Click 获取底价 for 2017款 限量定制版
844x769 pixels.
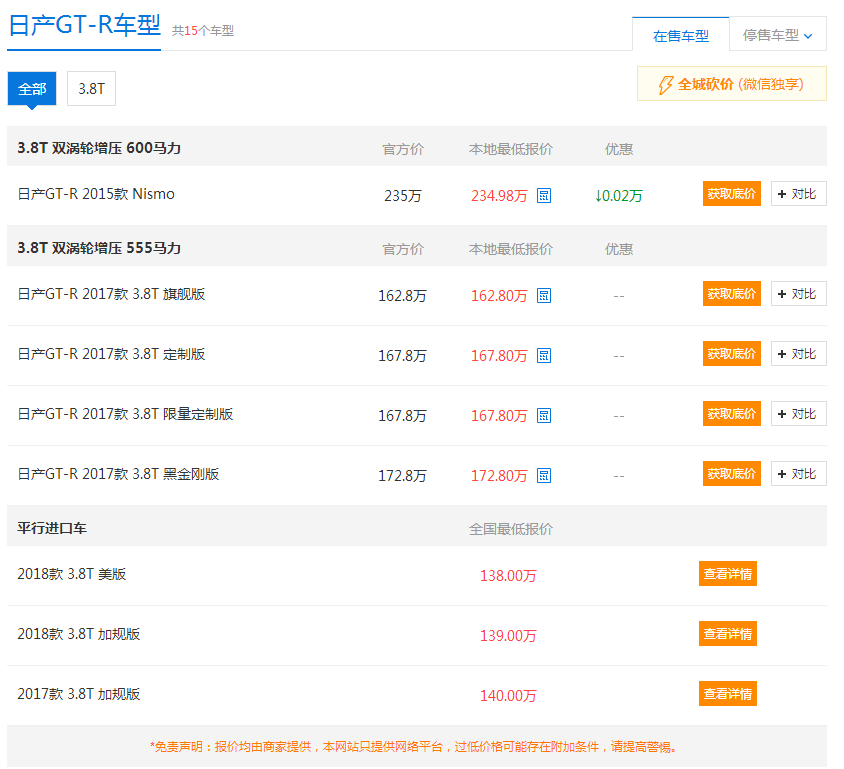tap(732, 414)
